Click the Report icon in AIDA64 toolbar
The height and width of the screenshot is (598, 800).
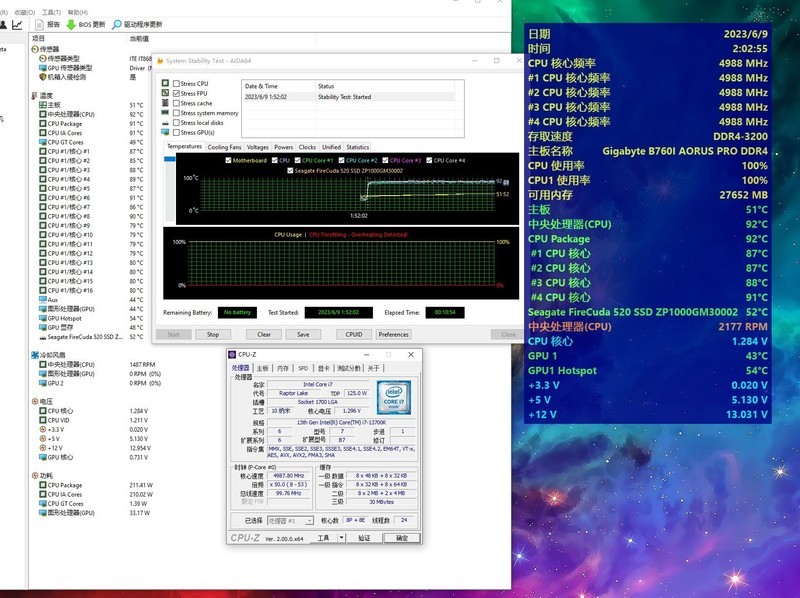click(x=39, y=24)
